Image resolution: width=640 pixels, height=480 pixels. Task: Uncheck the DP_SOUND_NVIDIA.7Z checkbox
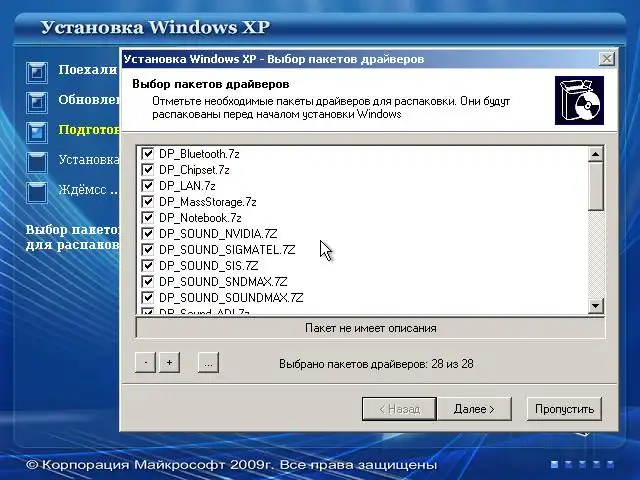tap(147, 233)
